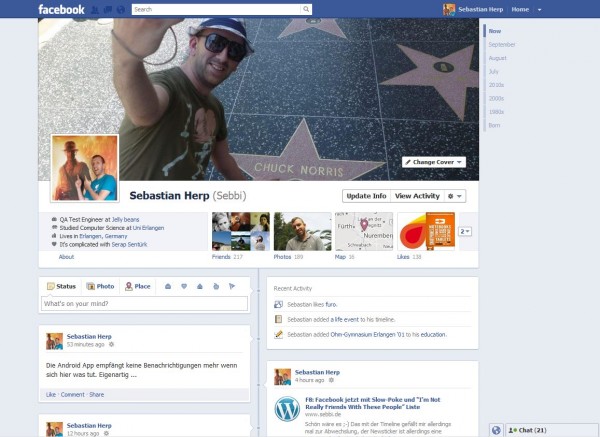Click the Facebook logo in top bar
This screenshot has width=600, height=437.
point(60,9)
